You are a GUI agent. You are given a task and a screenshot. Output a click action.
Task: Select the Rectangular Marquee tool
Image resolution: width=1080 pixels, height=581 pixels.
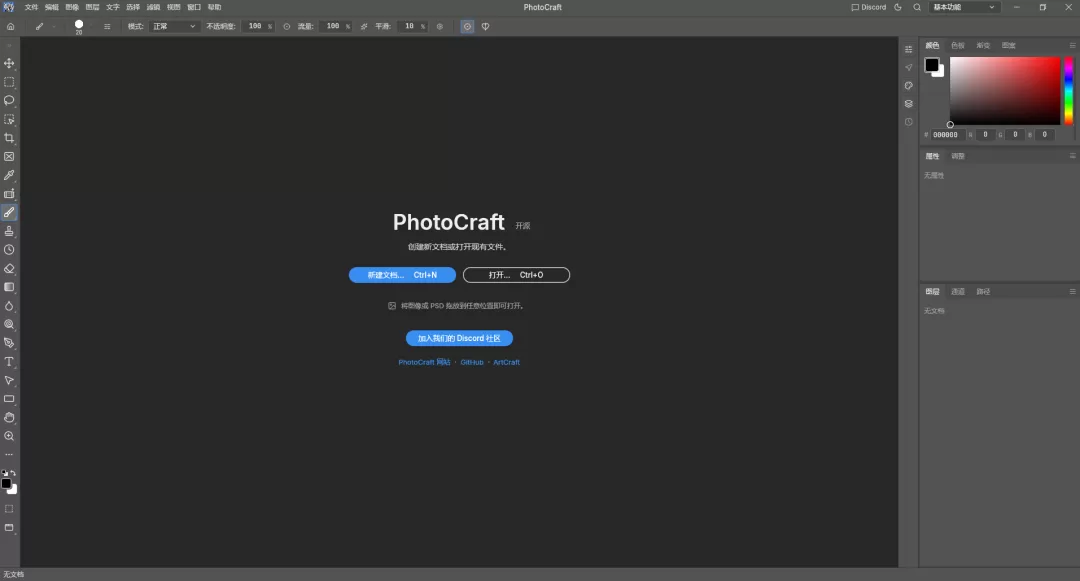(9, 82)
